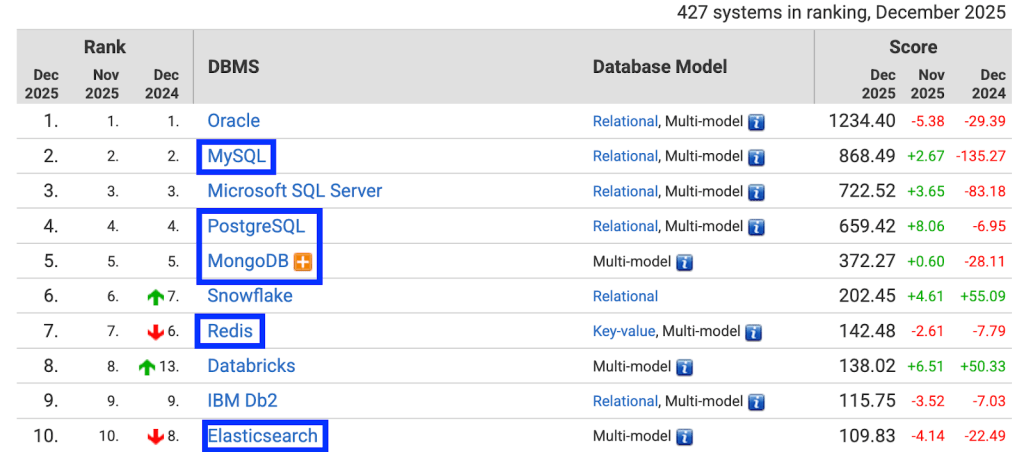Click the info icon in Elasticsearch row
Screen dimensions: 1024x452
pos(685,437)
